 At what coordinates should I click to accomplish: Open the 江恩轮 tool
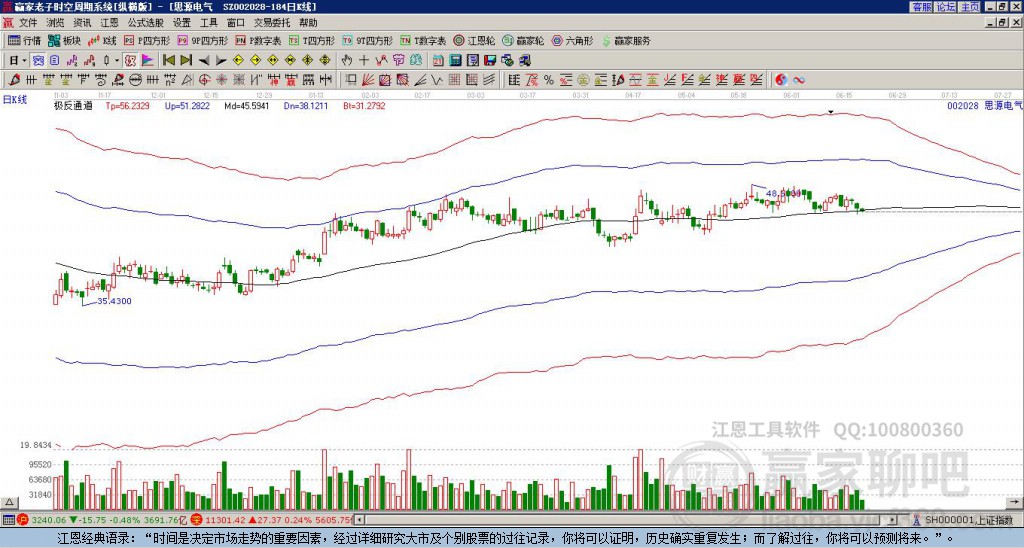(474, 40)
